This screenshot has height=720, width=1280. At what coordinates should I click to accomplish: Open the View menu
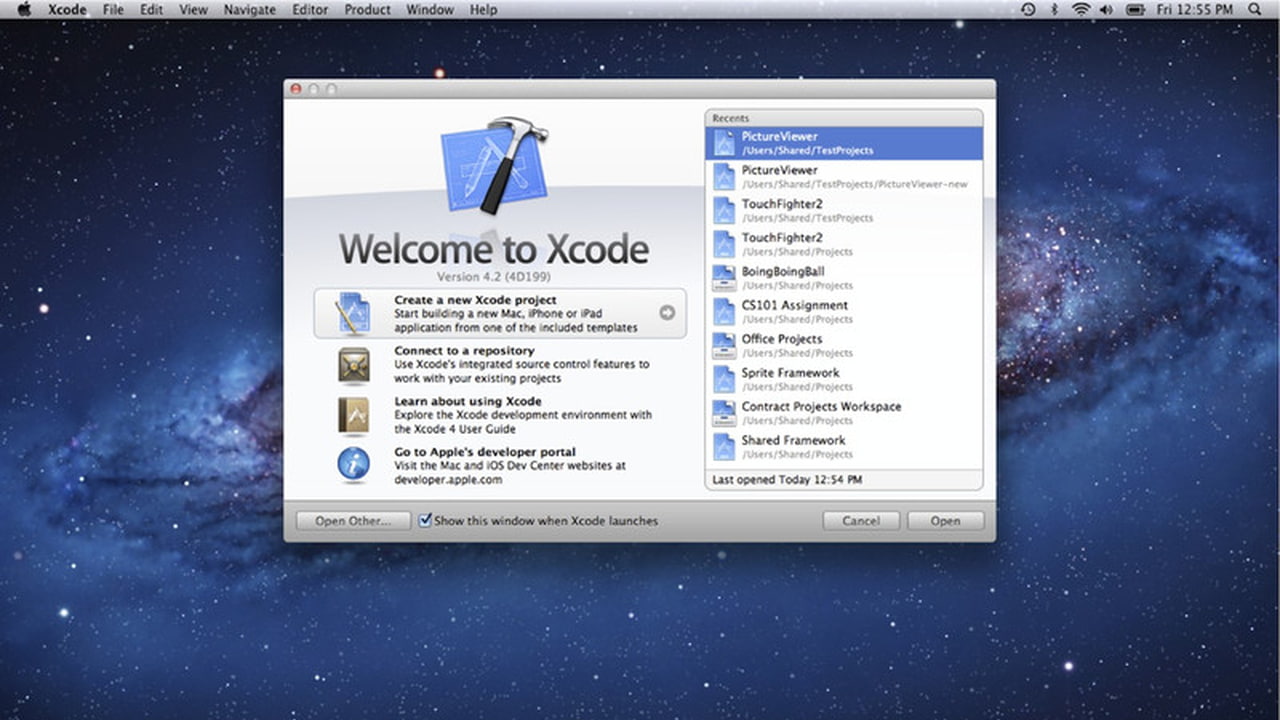[x=193, y=9]
